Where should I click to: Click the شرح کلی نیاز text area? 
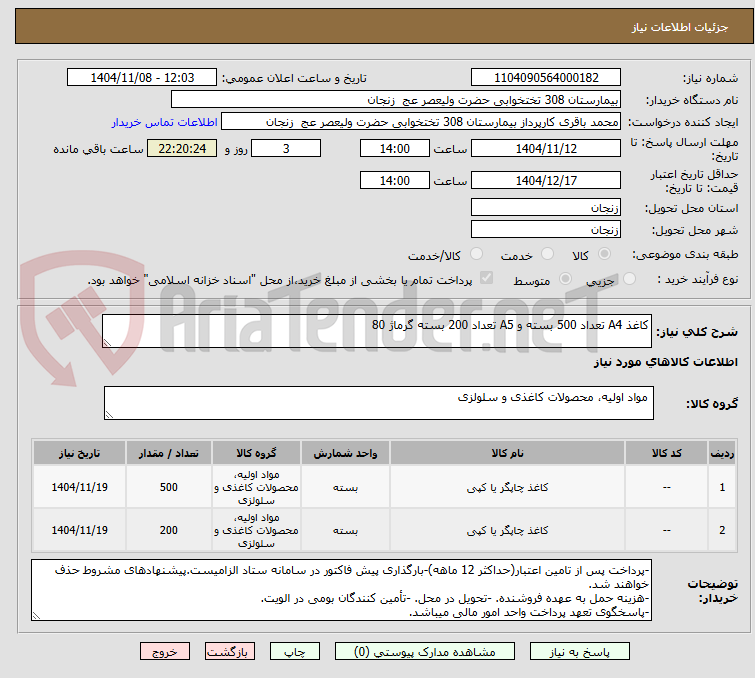[377, 331]
